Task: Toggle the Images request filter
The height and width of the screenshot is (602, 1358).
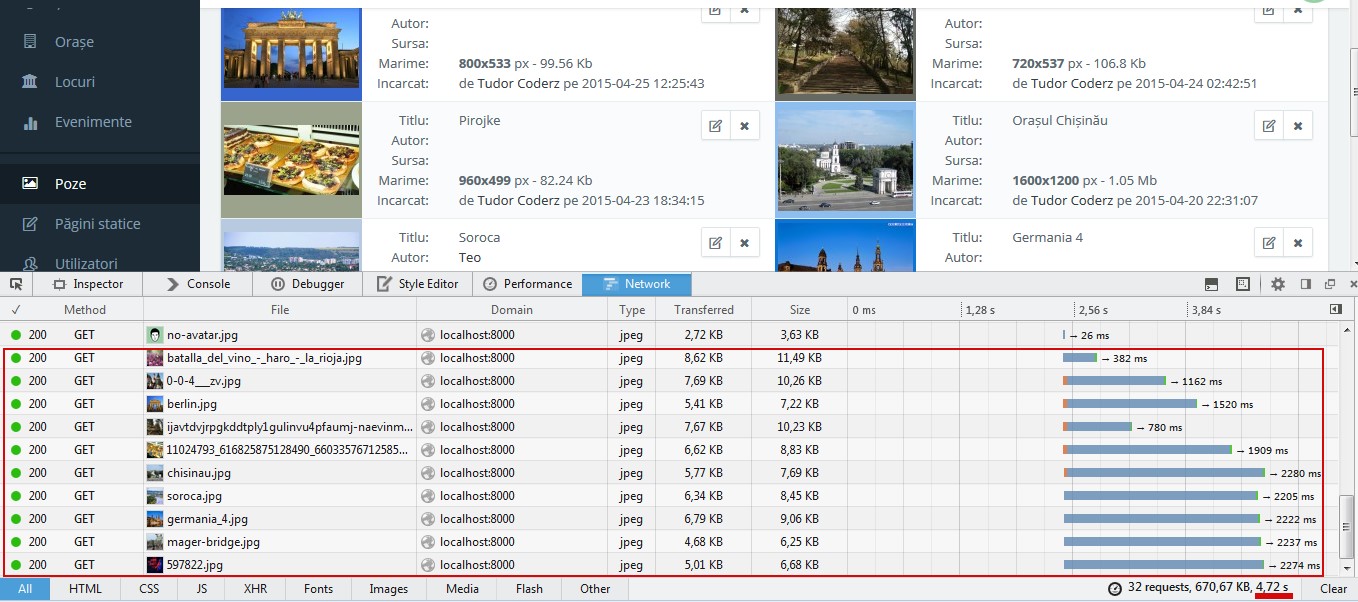Action: point(388,589)
